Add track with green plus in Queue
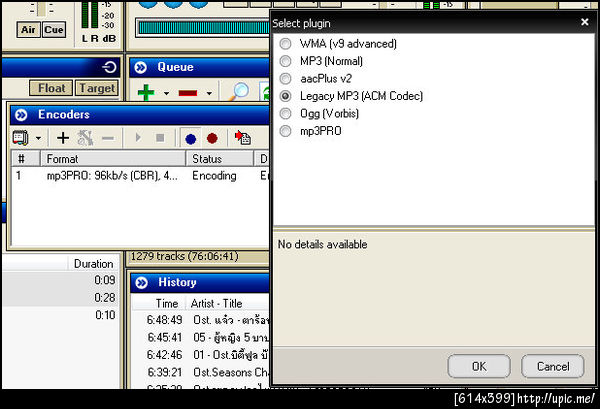The image size is (600, 409). pyautogui.click(x=146, y=93)
